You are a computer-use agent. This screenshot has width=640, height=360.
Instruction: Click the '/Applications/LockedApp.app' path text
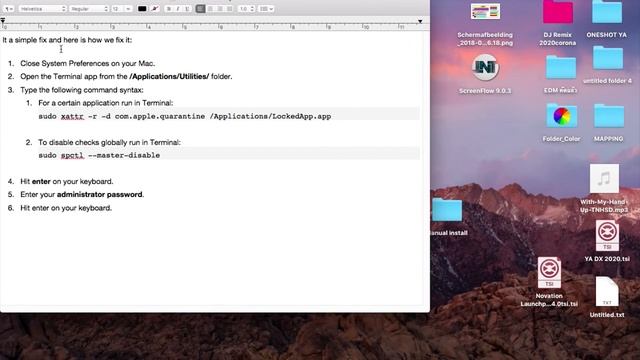(270, 116)
